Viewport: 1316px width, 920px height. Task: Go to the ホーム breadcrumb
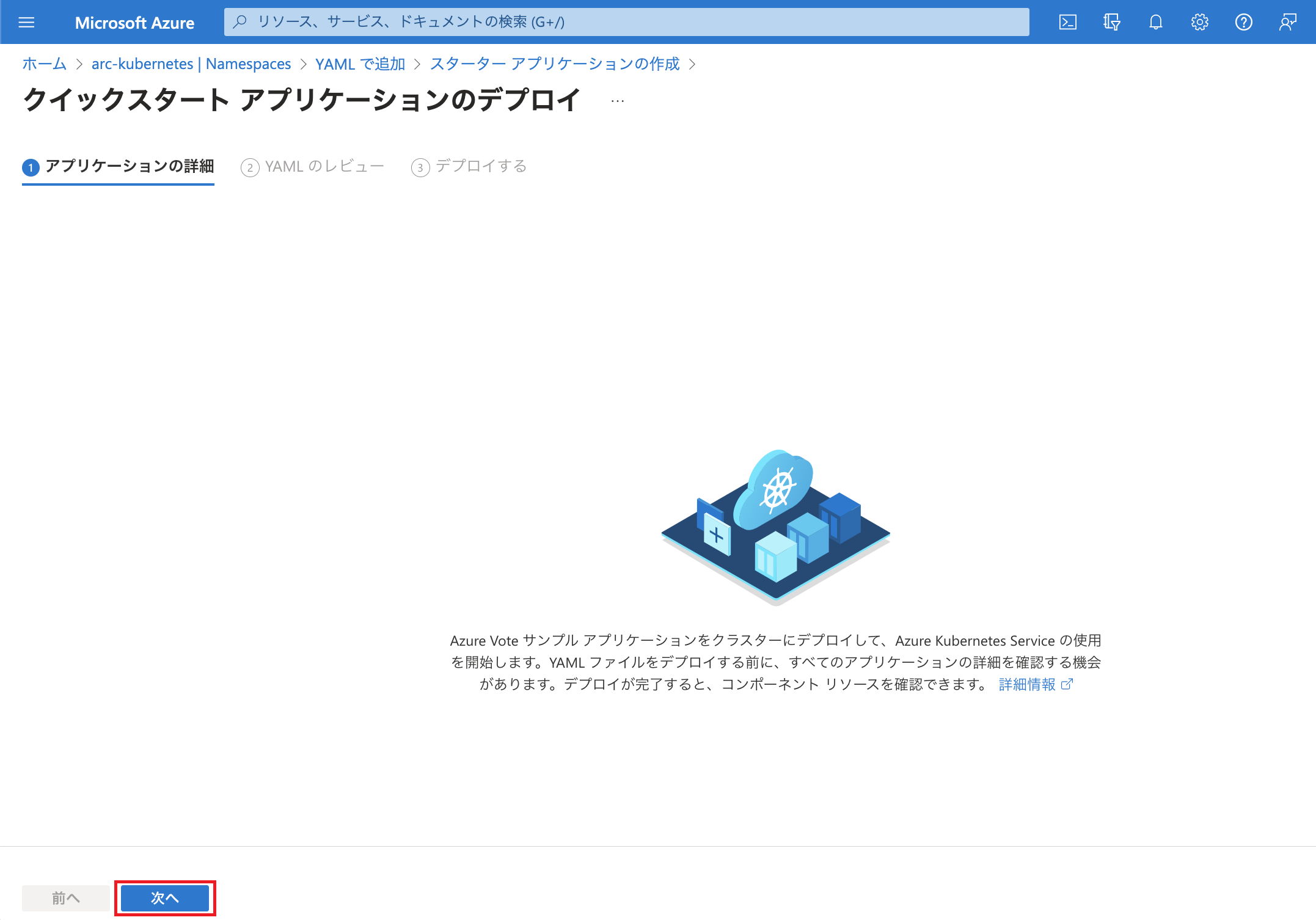point(44,64)
